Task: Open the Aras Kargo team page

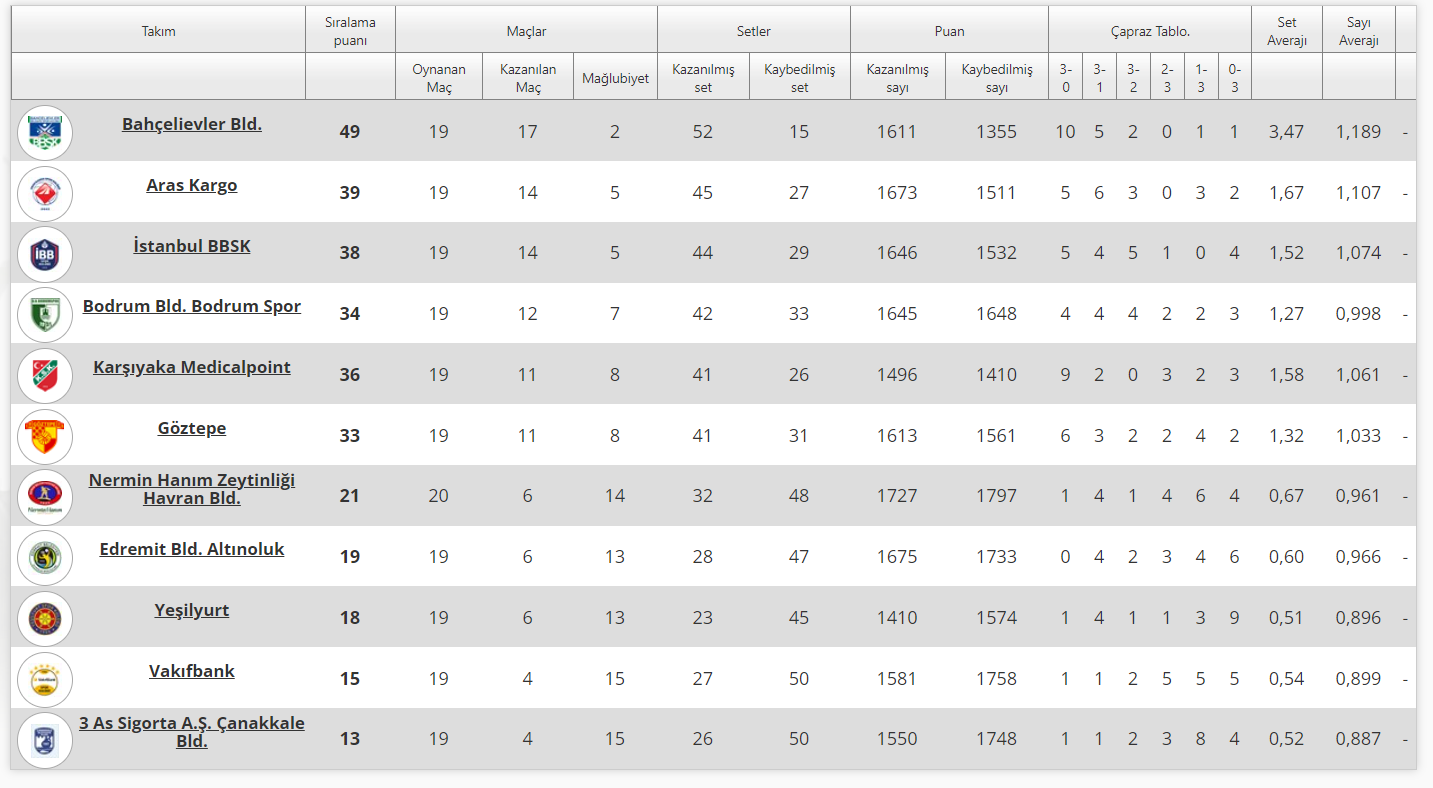Action: tap(192, 185)
